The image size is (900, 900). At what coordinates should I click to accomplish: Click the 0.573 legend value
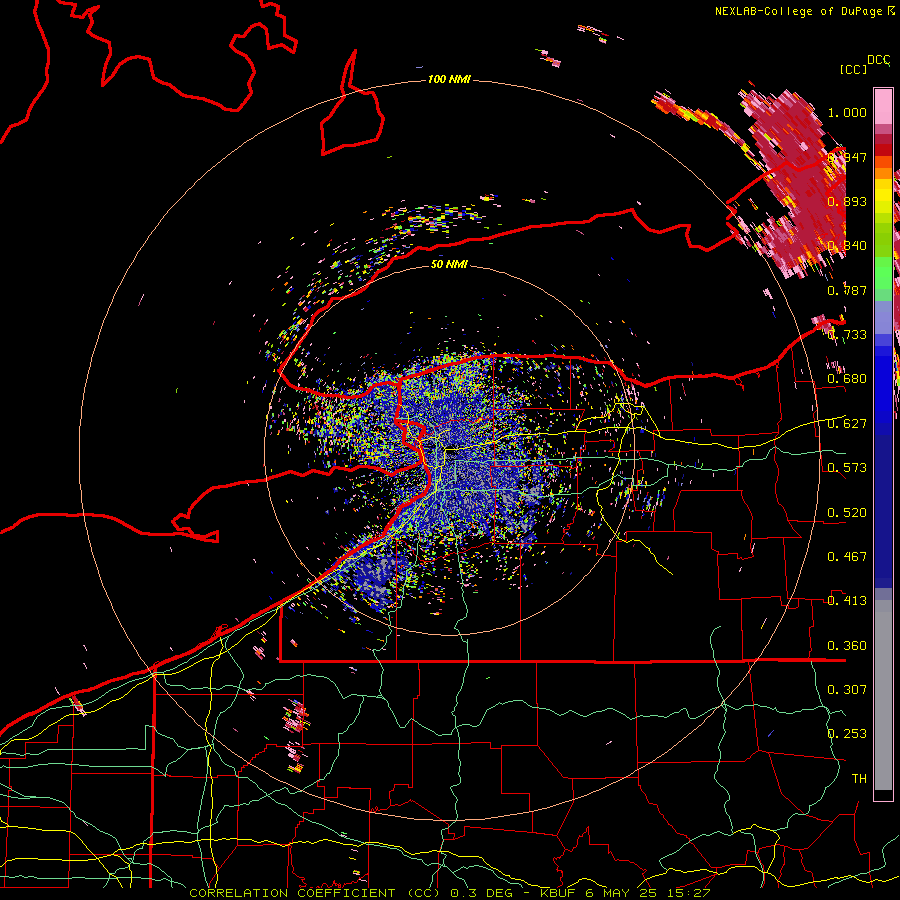(847, 468)
